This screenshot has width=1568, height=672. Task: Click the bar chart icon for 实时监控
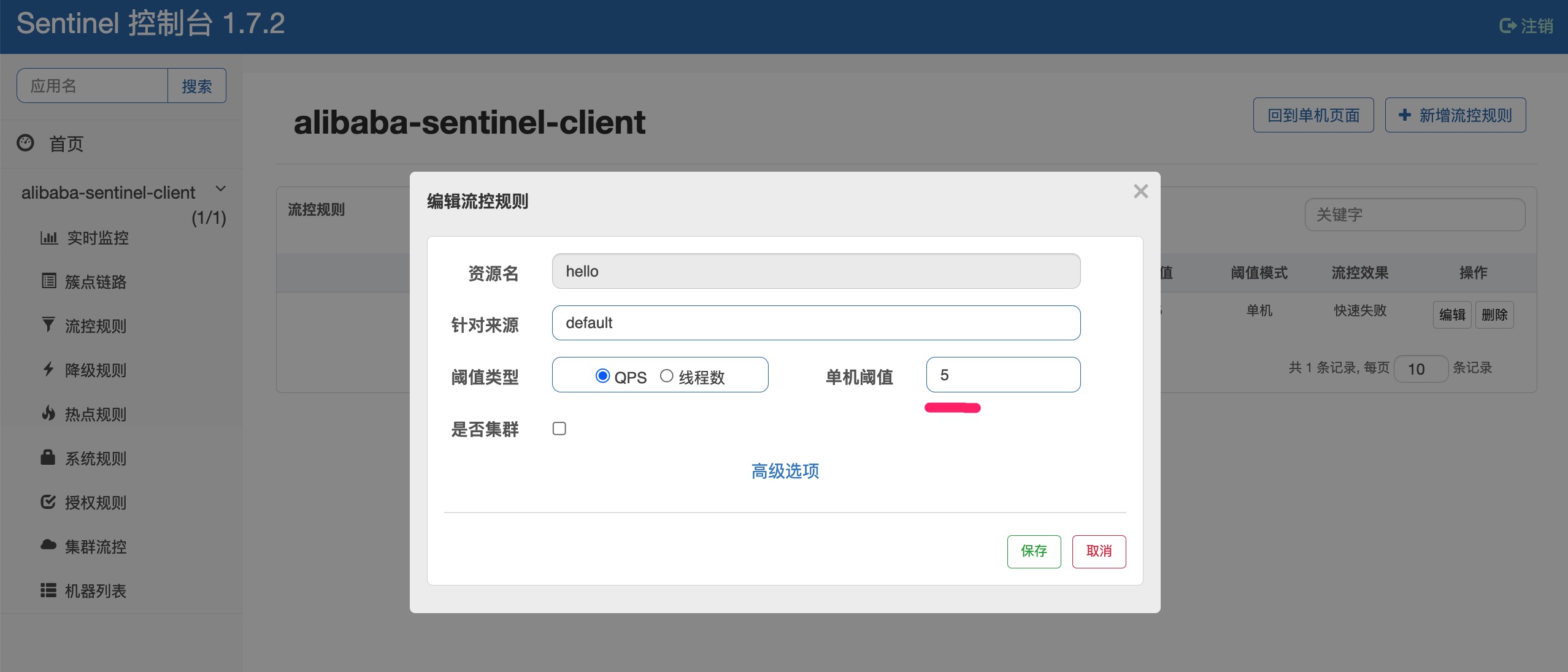[x=49, y=238]
